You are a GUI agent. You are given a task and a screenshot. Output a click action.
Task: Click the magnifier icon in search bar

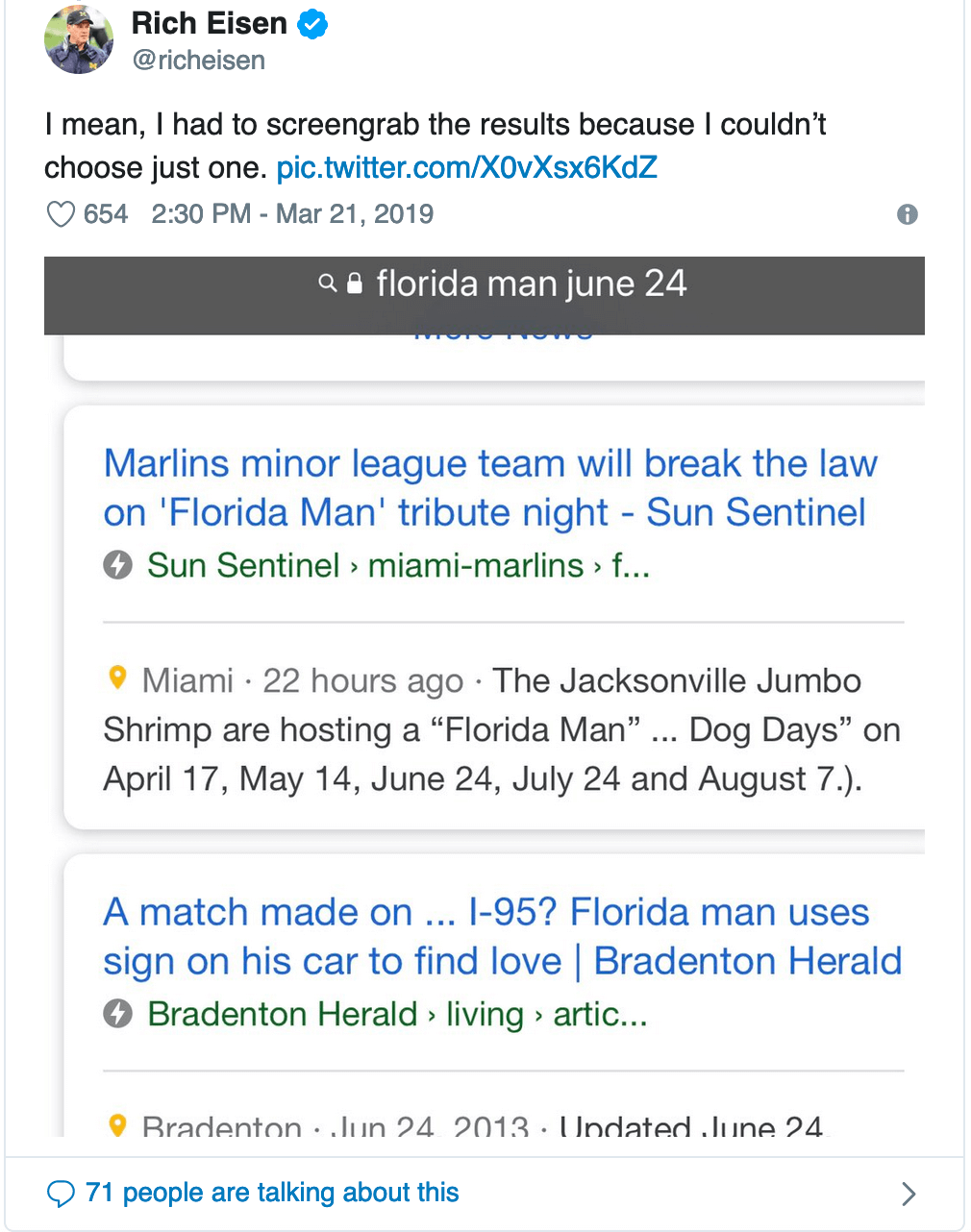tap(328, 283)
